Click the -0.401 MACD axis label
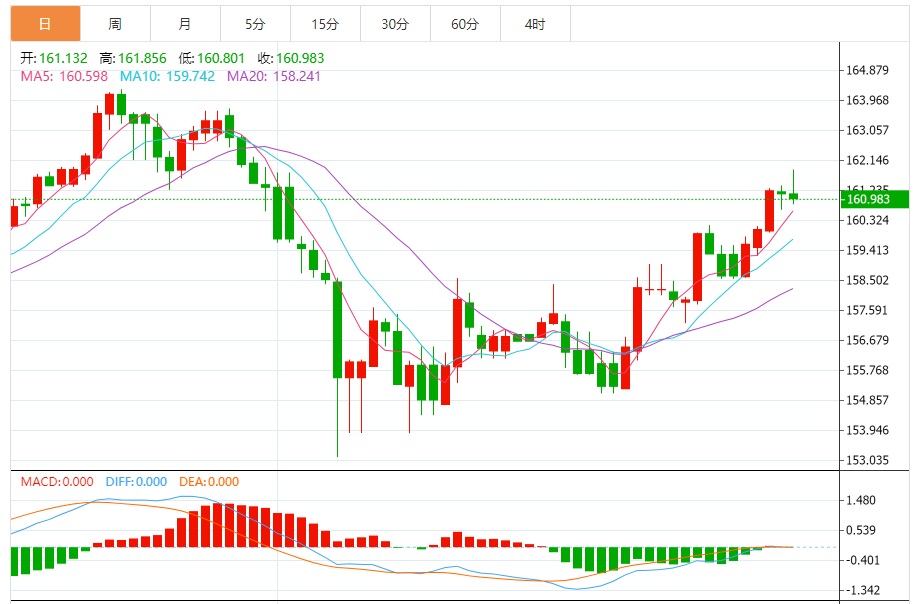Image resolution: width=920 pixels, height=604 pixels. pos(861,561)
